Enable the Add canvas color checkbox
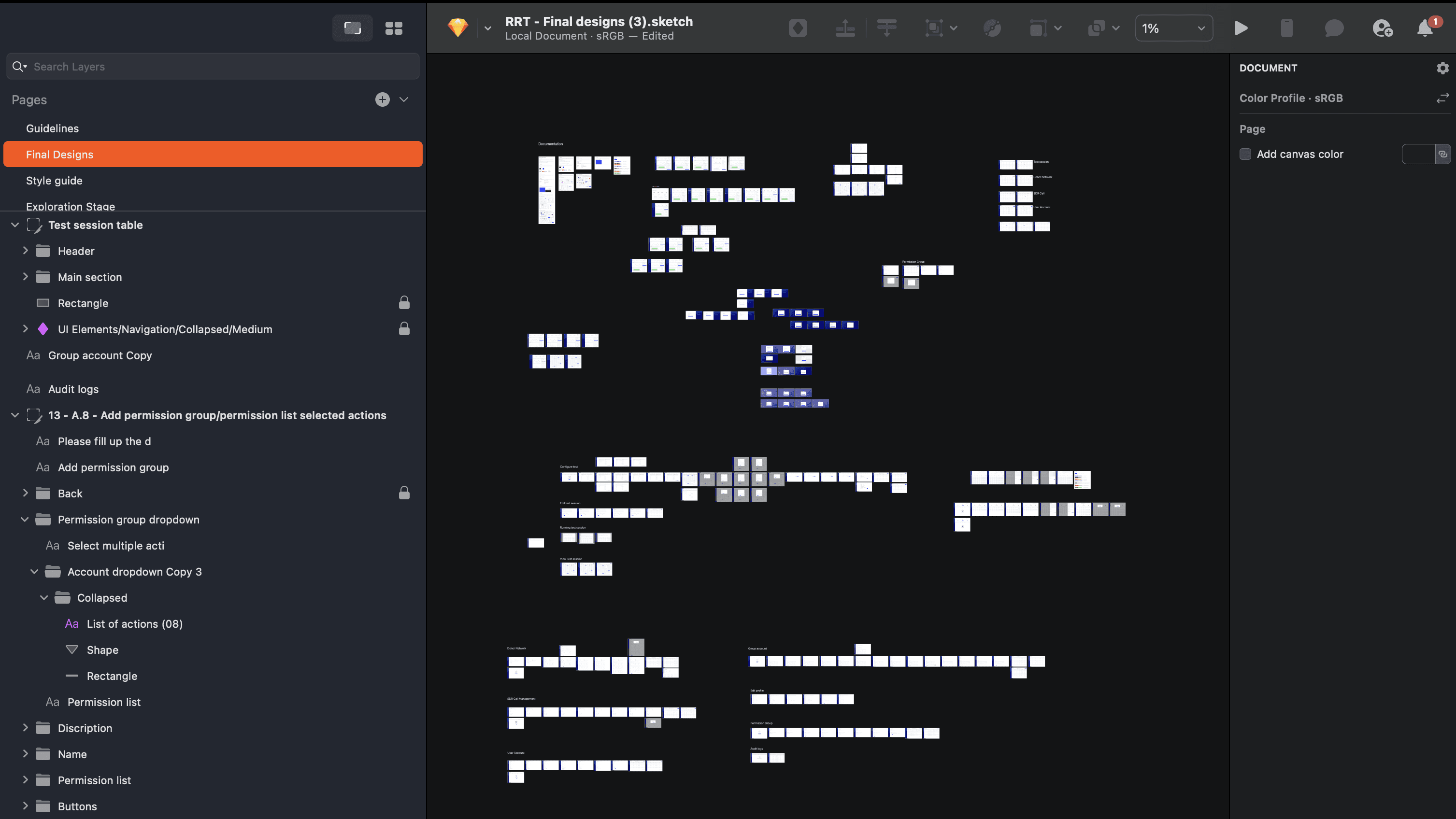Screen dimensions: 1456x819 click(1245, 154)
